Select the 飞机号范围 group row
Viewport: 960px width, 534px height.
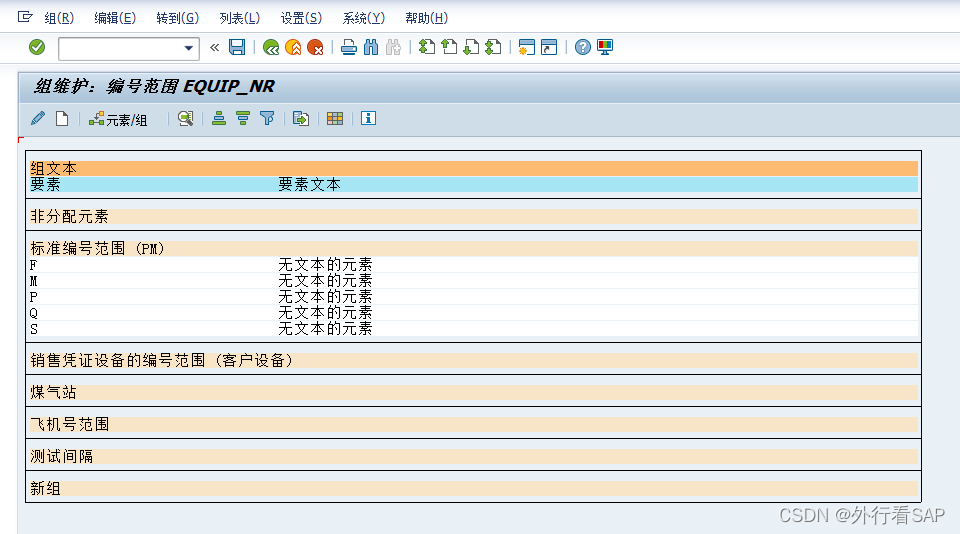473,424
